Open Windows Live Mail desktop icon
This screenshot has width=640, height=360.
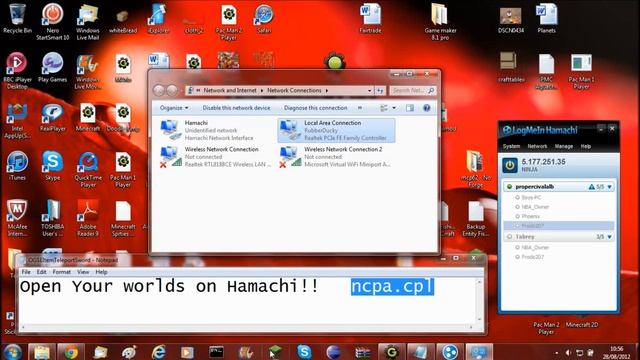point(88,21)
